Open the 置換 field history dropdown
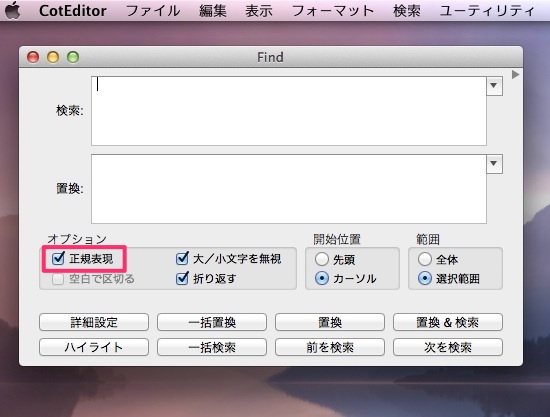This screenshot has height=417, width=550. 494,164
